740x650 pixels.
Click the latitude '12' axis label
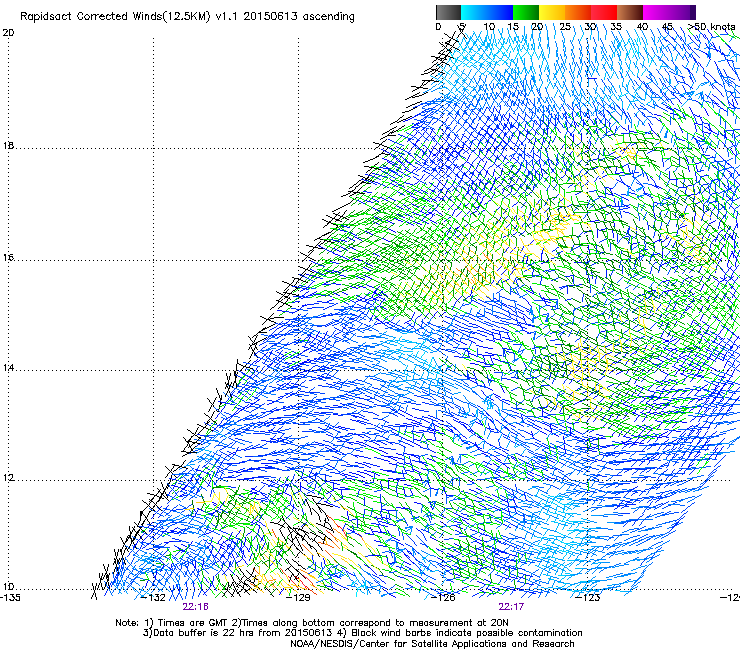click(8, 478)
